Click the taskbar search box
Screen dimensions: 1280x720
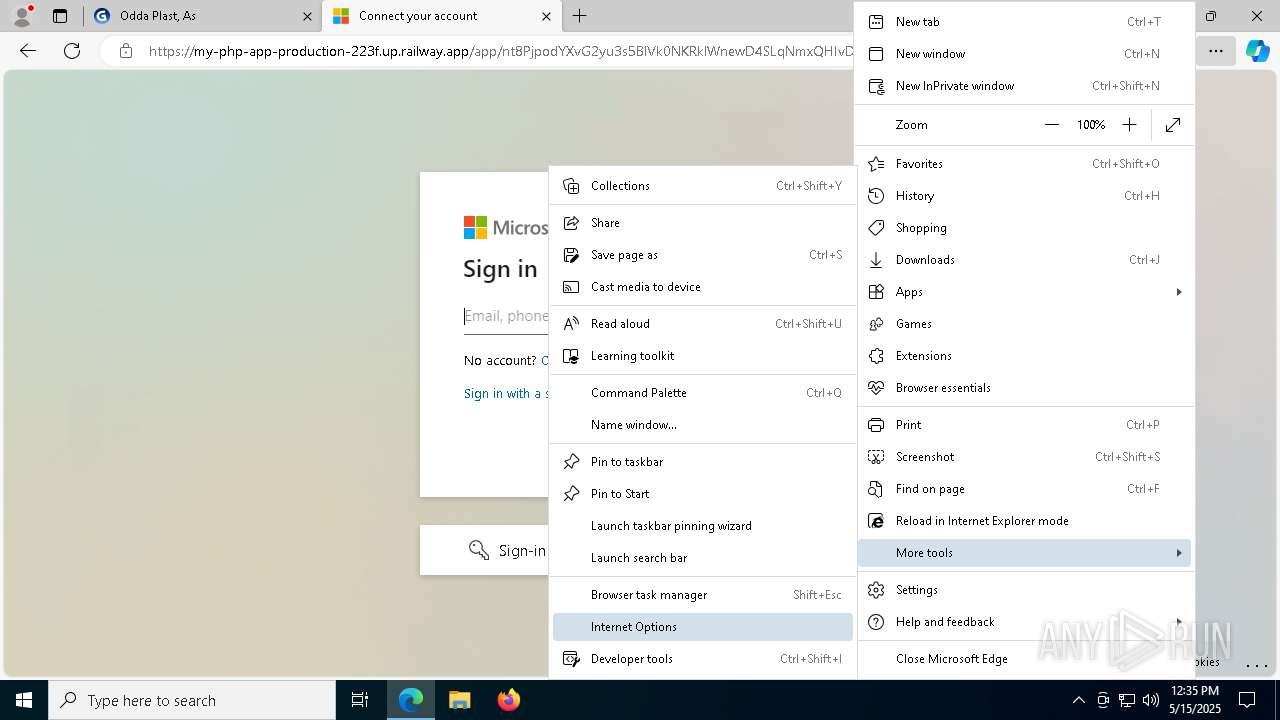pyautogui.click(x=192, y=700)
